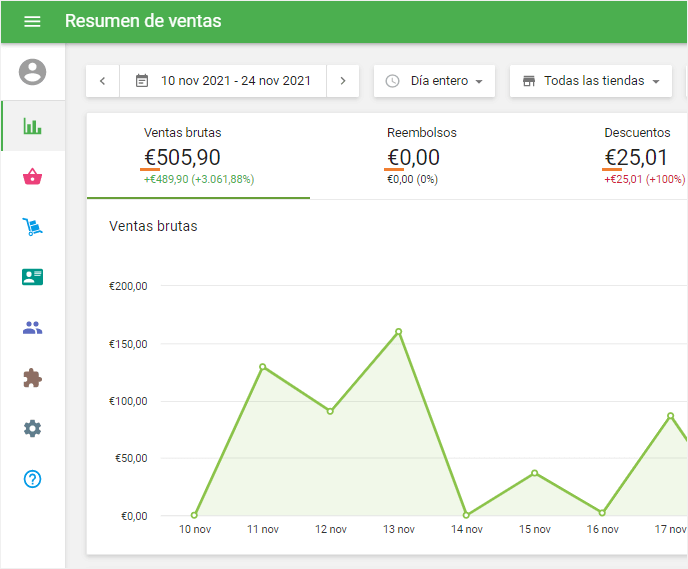Open the hamburger navigation menu
Screen dimensions: 688x569
(32, 21)
